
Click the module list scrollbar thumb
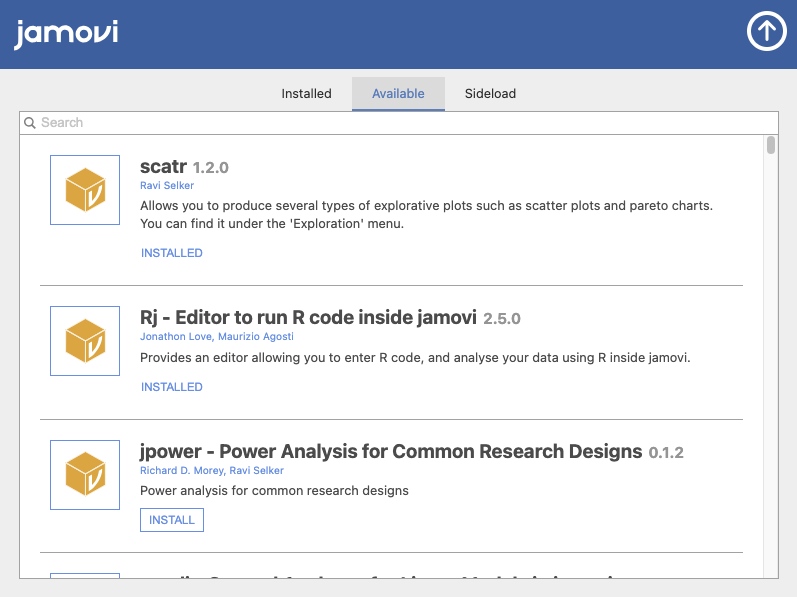click(771, 146)
